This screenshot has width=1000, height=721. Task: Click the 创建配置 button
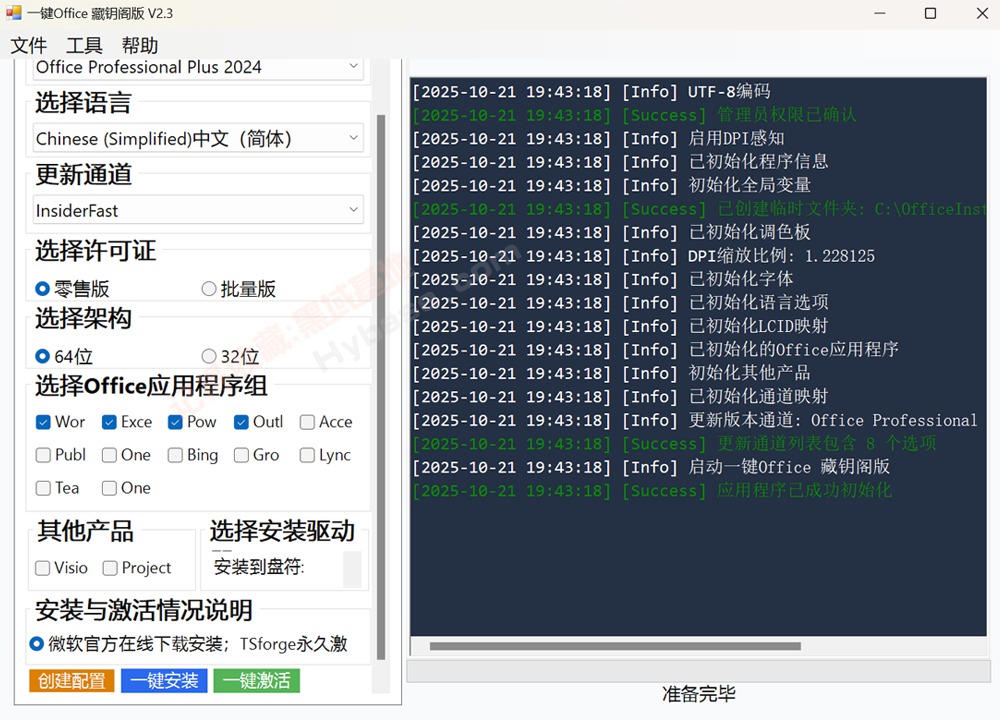click(x=70, y=680)
